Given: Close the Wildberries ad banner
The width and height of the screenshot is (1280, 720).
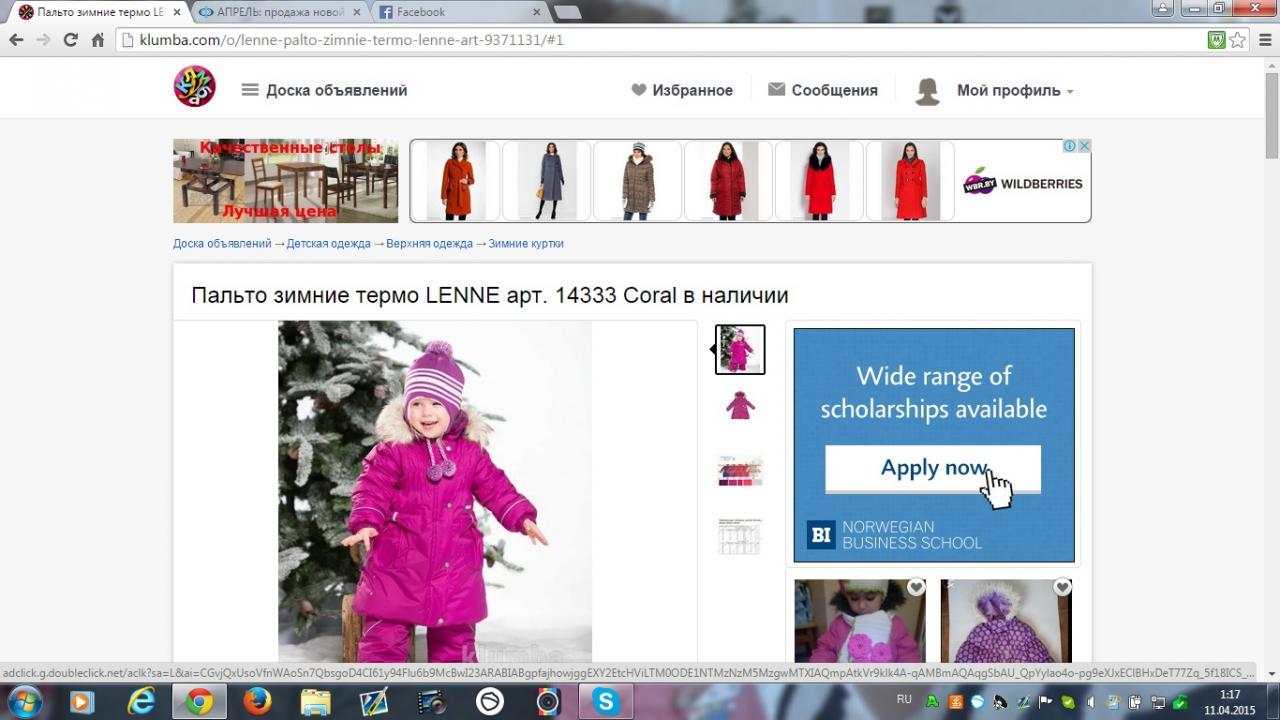Looking at the screenshot, I should click(1084, 146).
